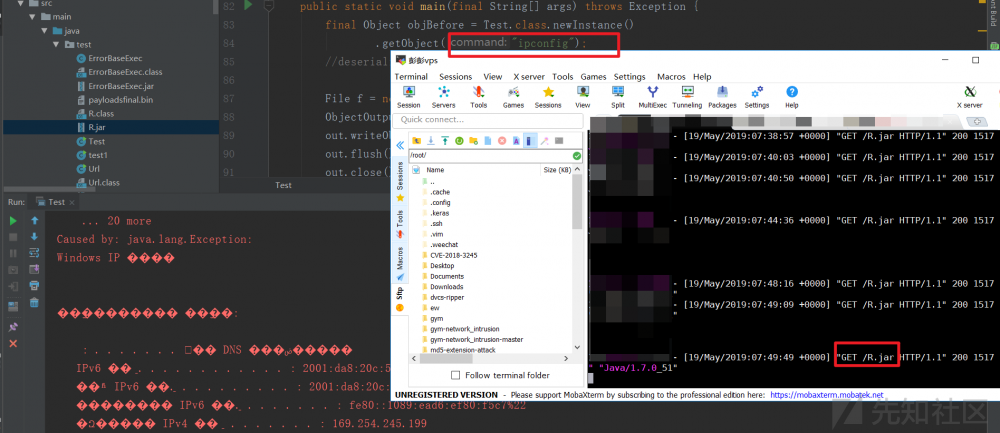Open MobaXterm Session toolbar icon

pos(409,97)
